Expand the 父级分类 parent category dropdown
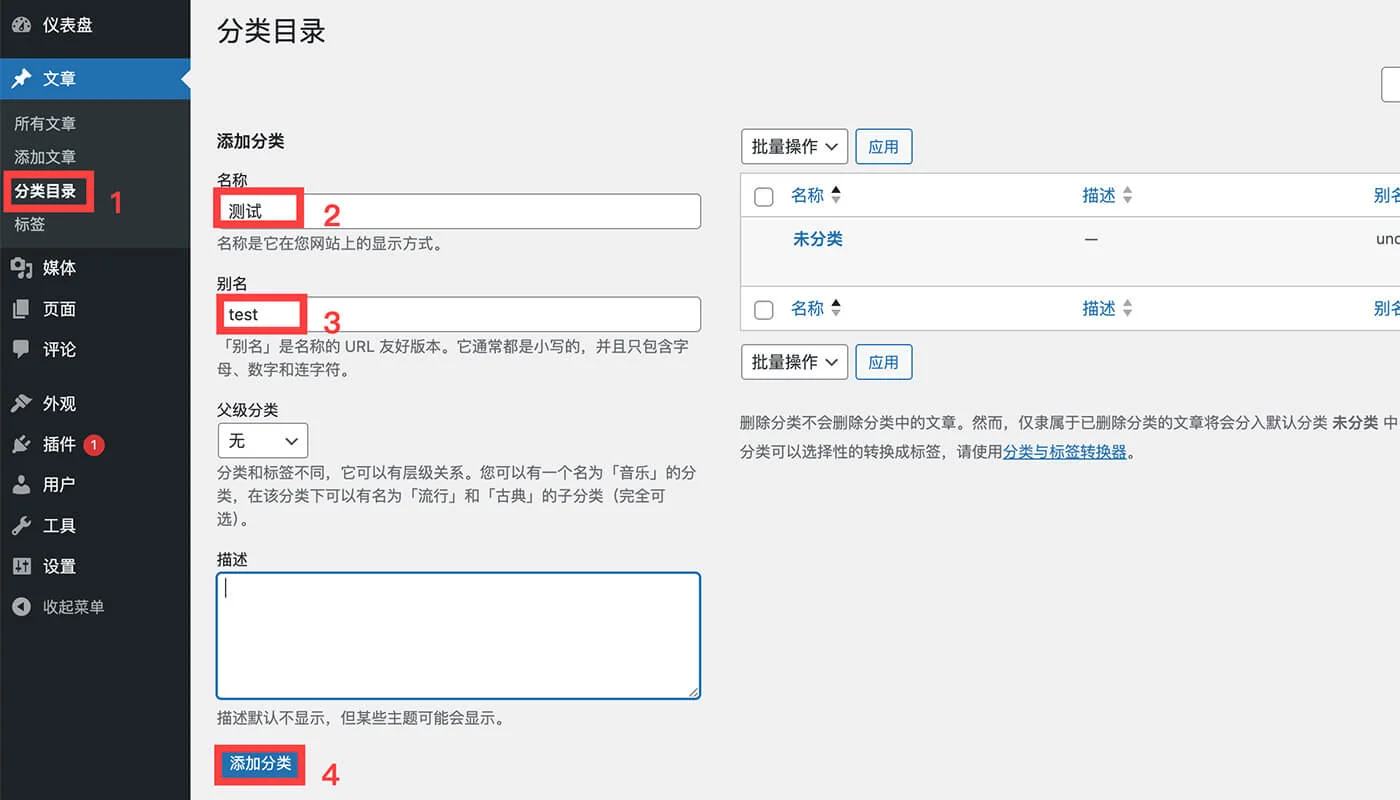This screenshot has width=1400, height=800. (x=262, y=440)
